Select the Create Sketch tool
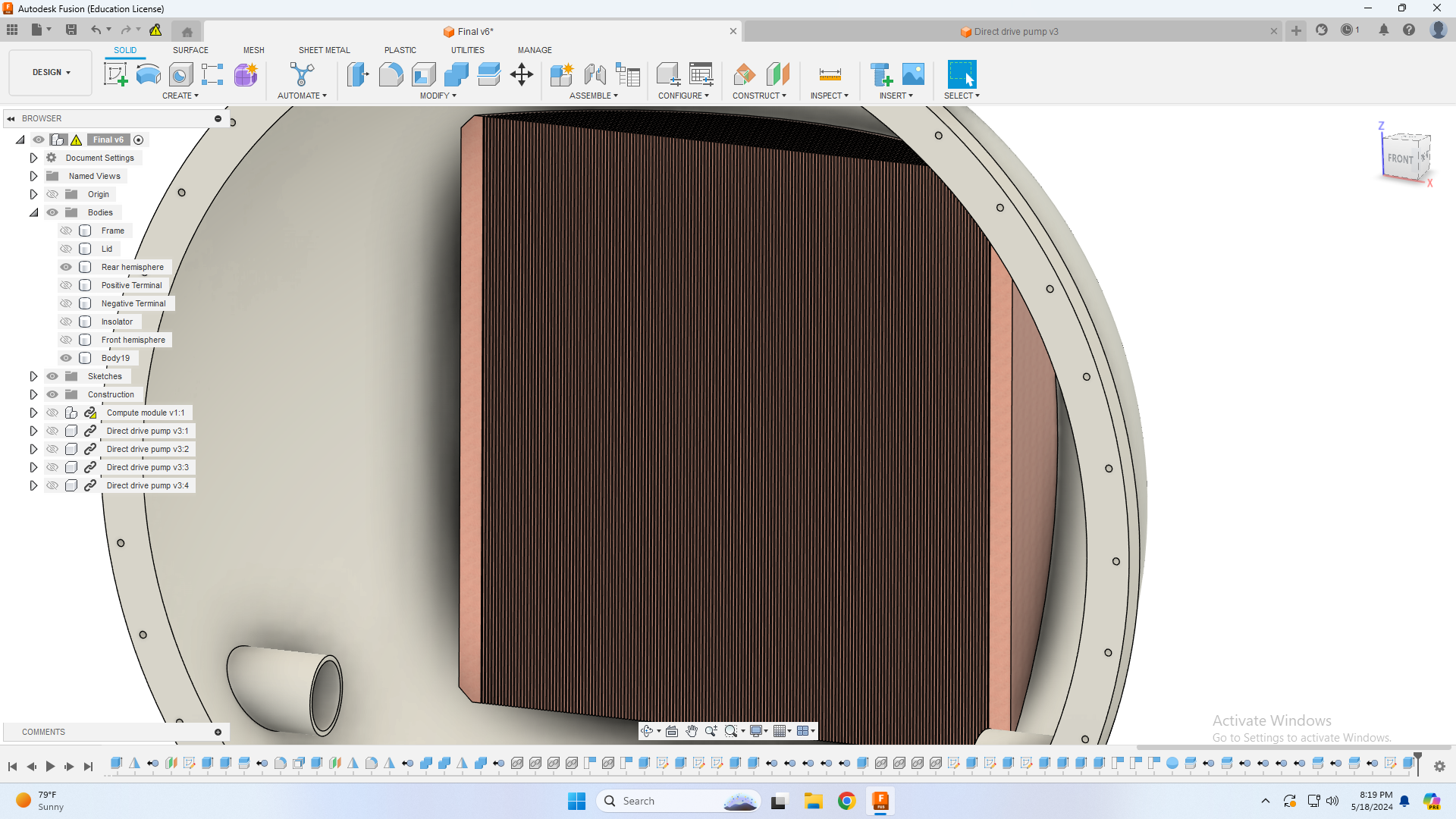The width and height of the screenshot is (1456, 819). coord(115,74)
